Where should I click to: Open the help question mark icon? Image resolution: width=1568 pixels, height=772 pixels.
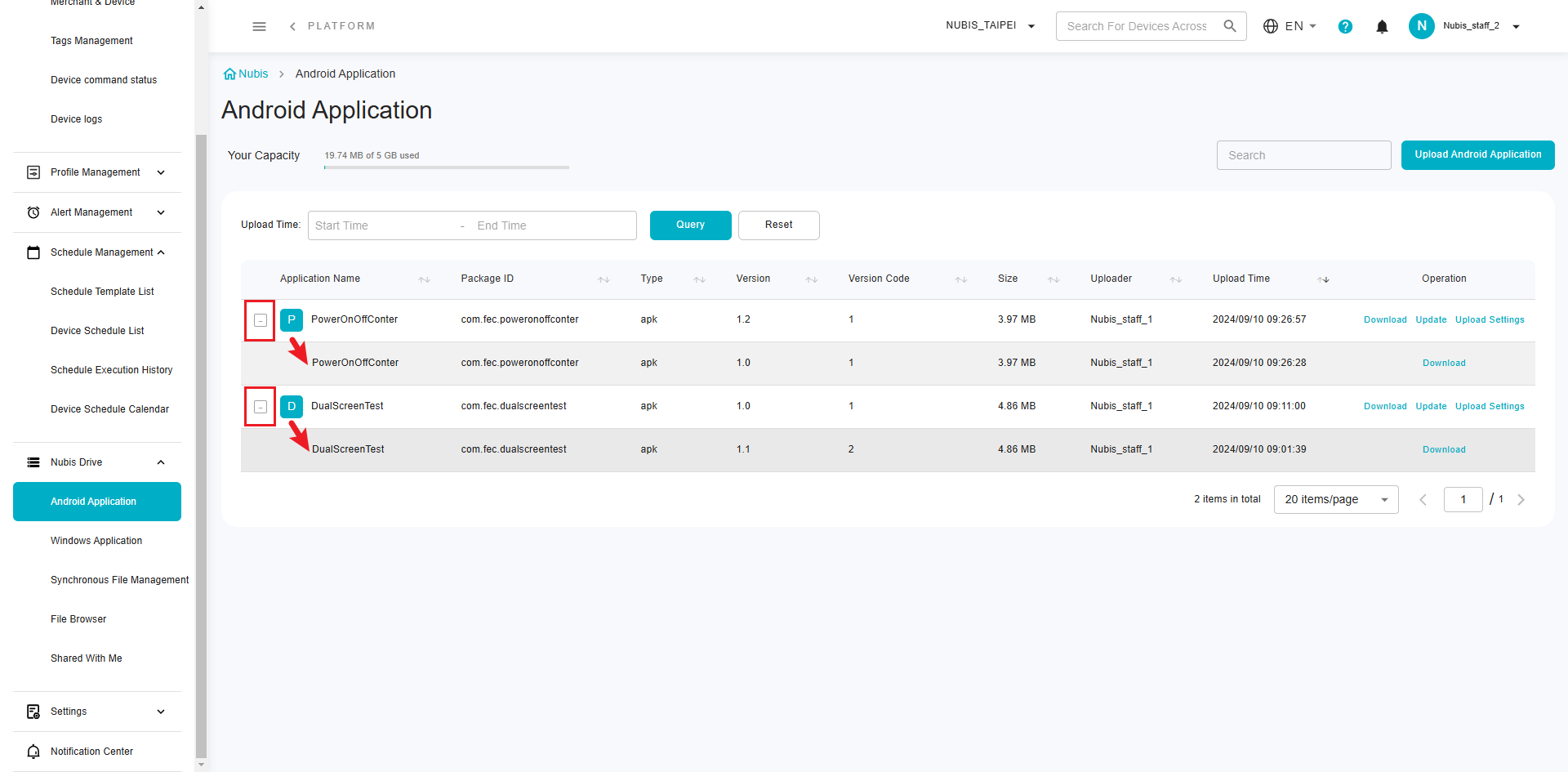tap(1345, 26)
